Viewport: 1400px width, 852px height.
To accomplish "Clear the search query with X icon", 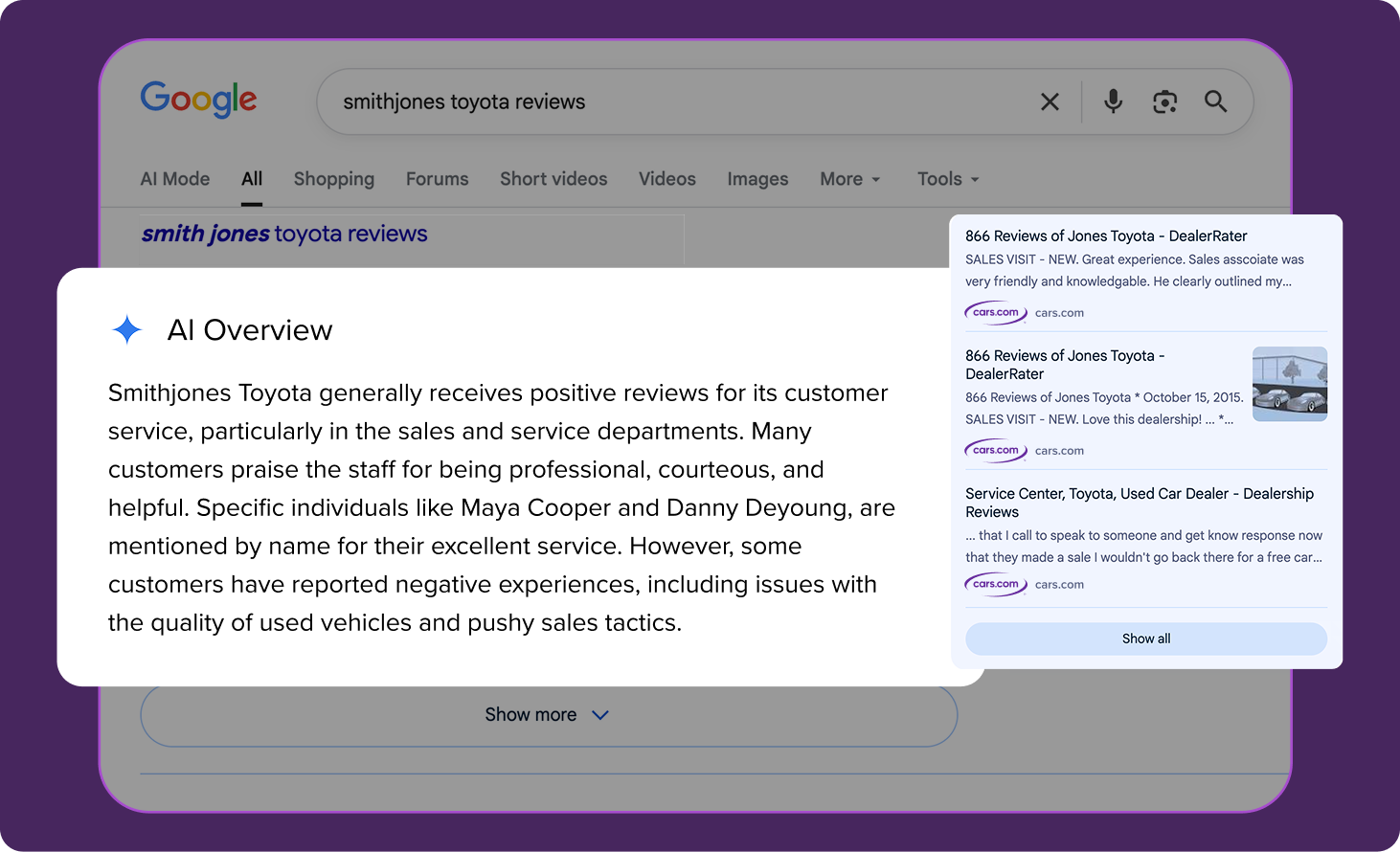I will [x=1050, y=101].
